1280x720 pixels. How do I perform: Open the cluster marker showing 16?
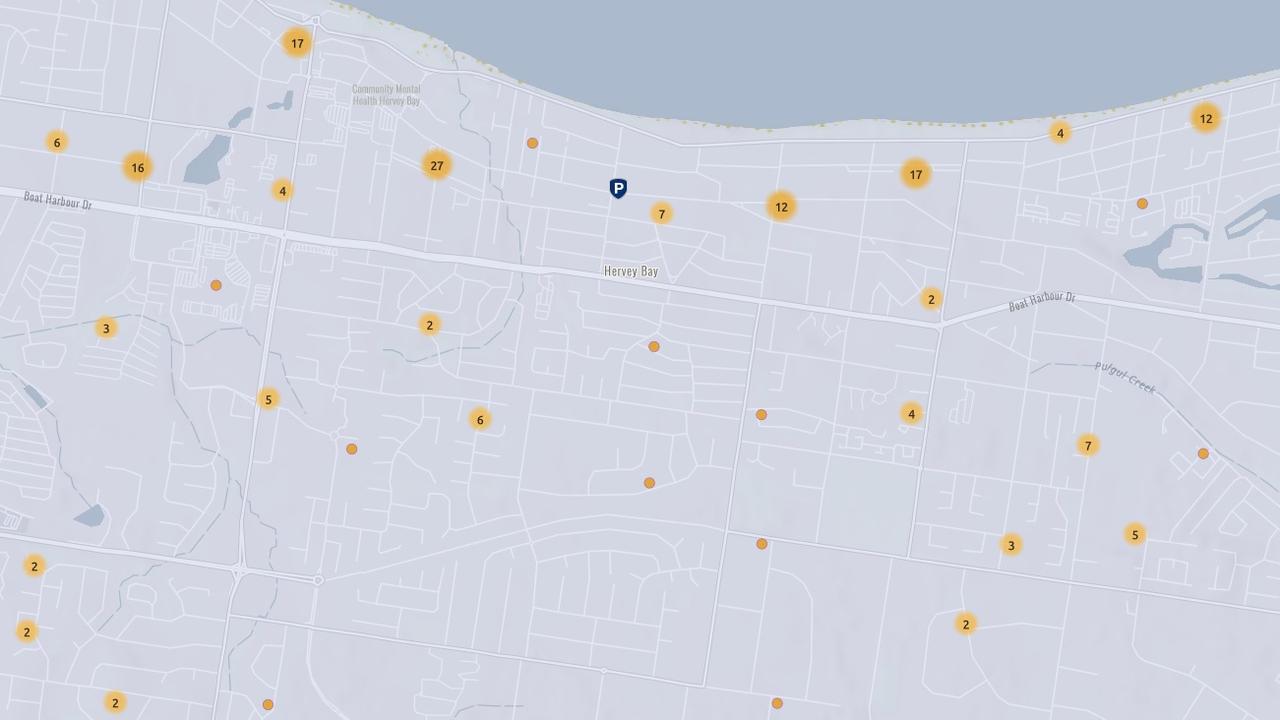pos(138,167)
